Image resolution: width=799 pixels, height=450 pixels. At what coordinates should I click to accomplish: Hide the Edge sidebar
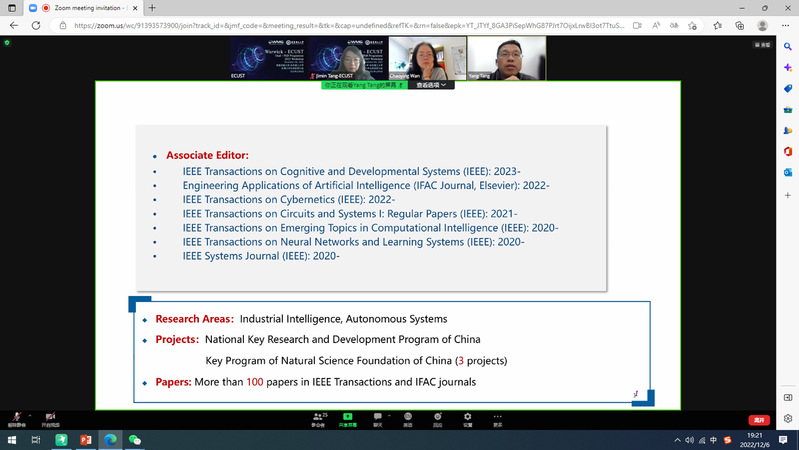pyautogui.click(x=788, y=398)
